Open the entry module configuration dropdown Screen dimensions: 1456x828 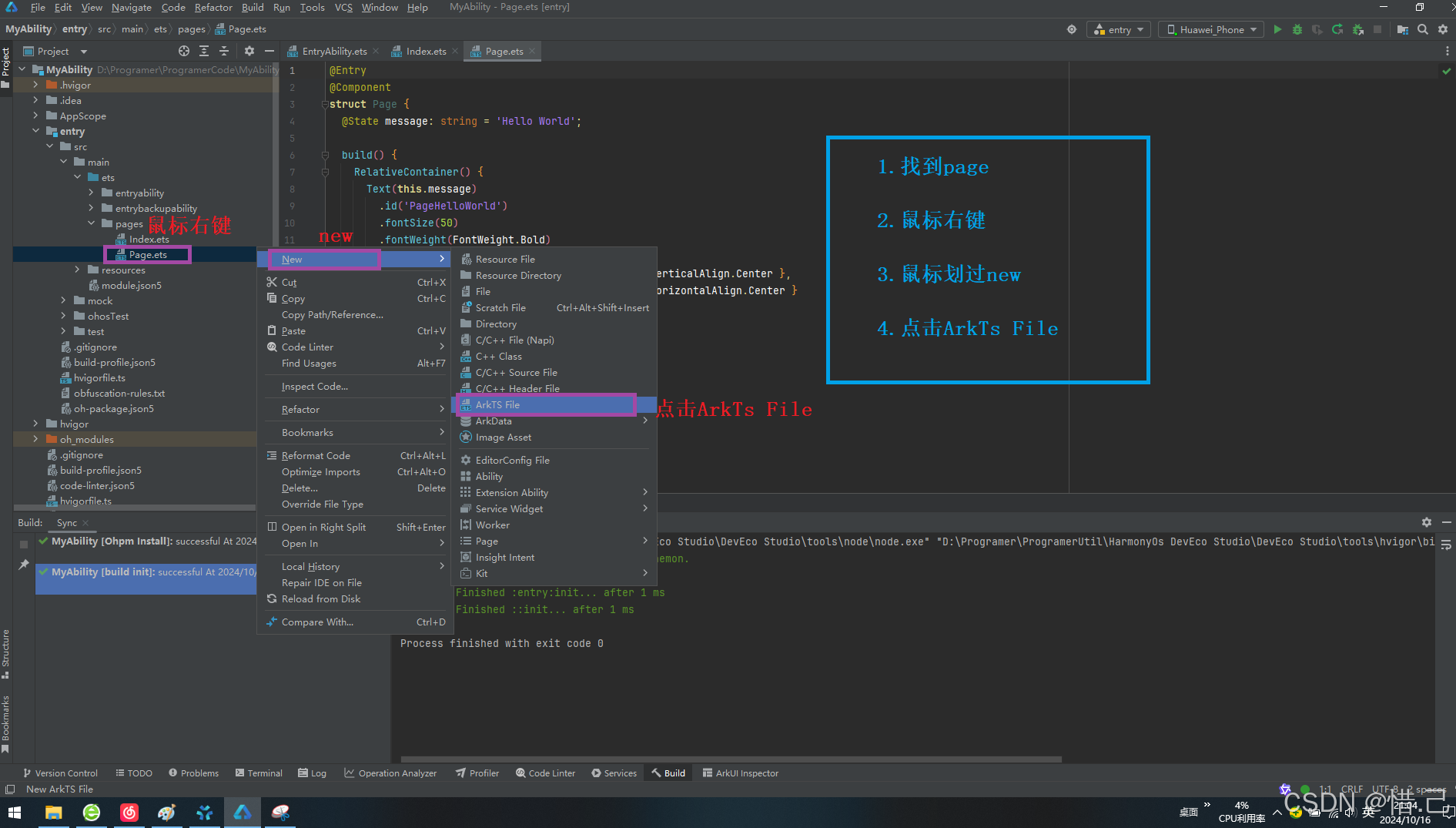1119,29
